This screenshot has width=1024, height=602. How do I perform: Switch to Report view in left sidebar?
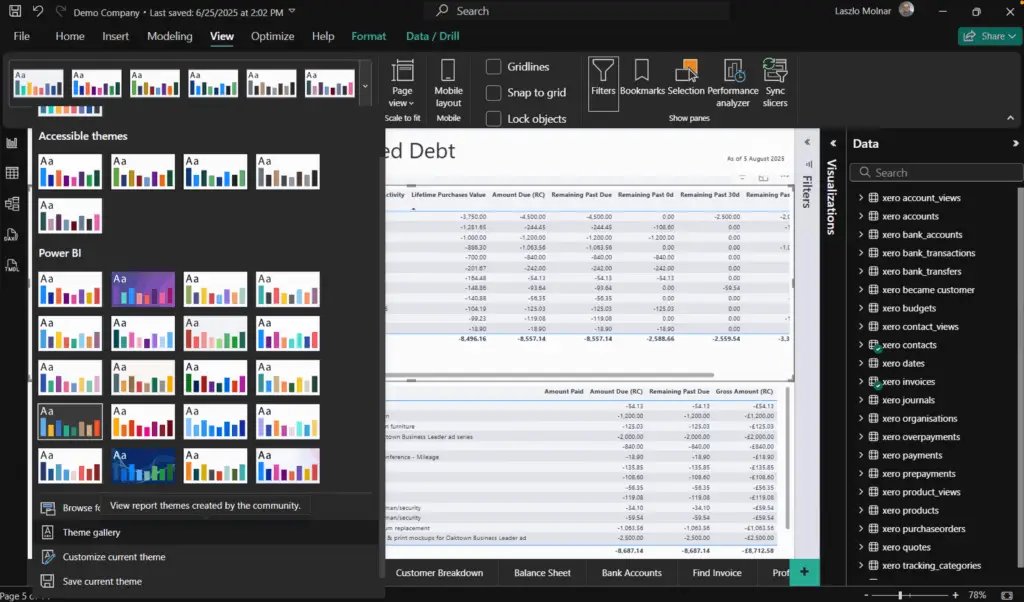coord(12,143)
